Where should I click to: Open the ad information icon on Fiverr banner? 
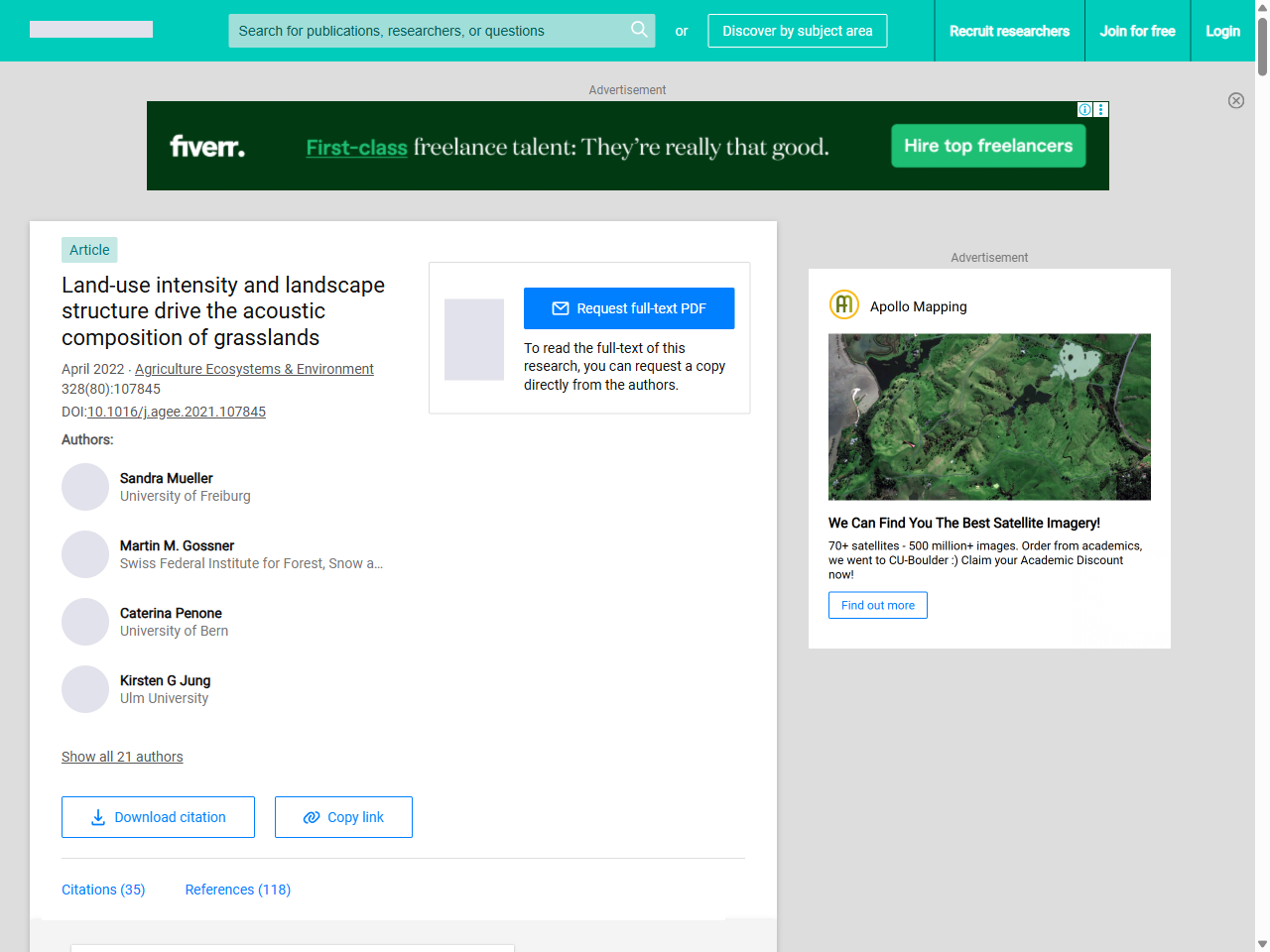tap(1084, 109)
